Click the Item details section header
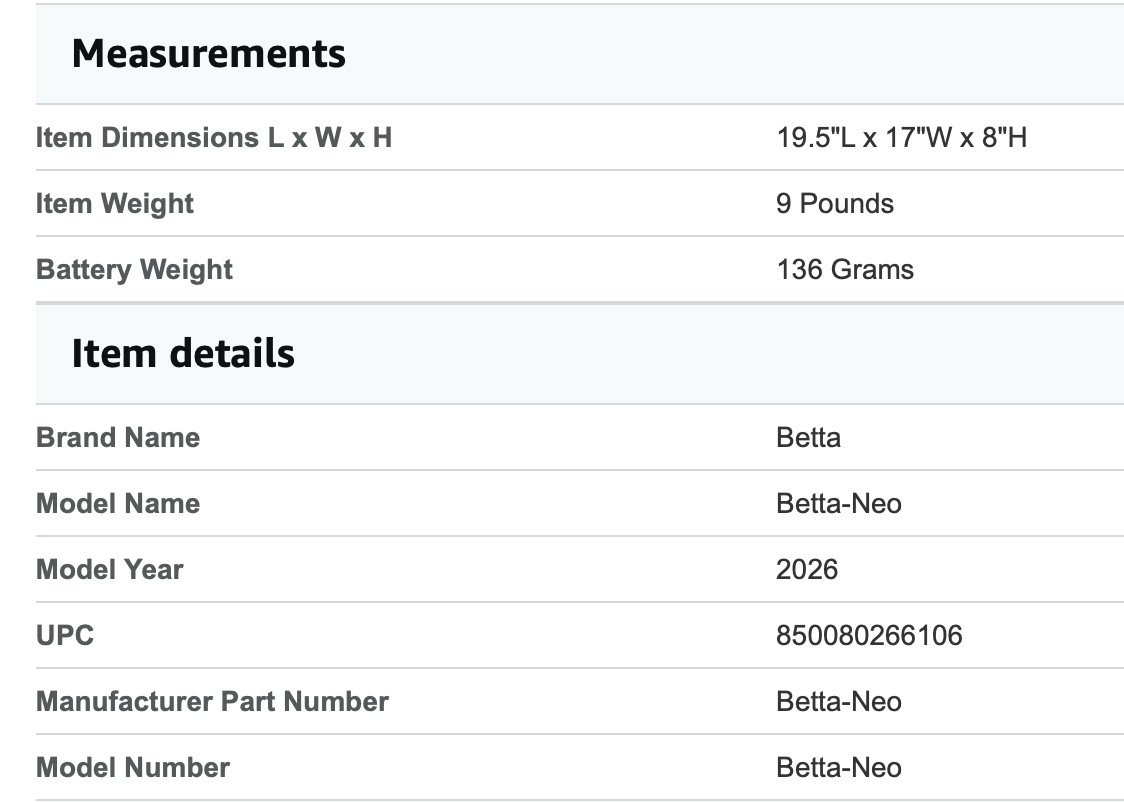Image resolution: width=1124 pixels, height=802 pixels. point(183,353)
